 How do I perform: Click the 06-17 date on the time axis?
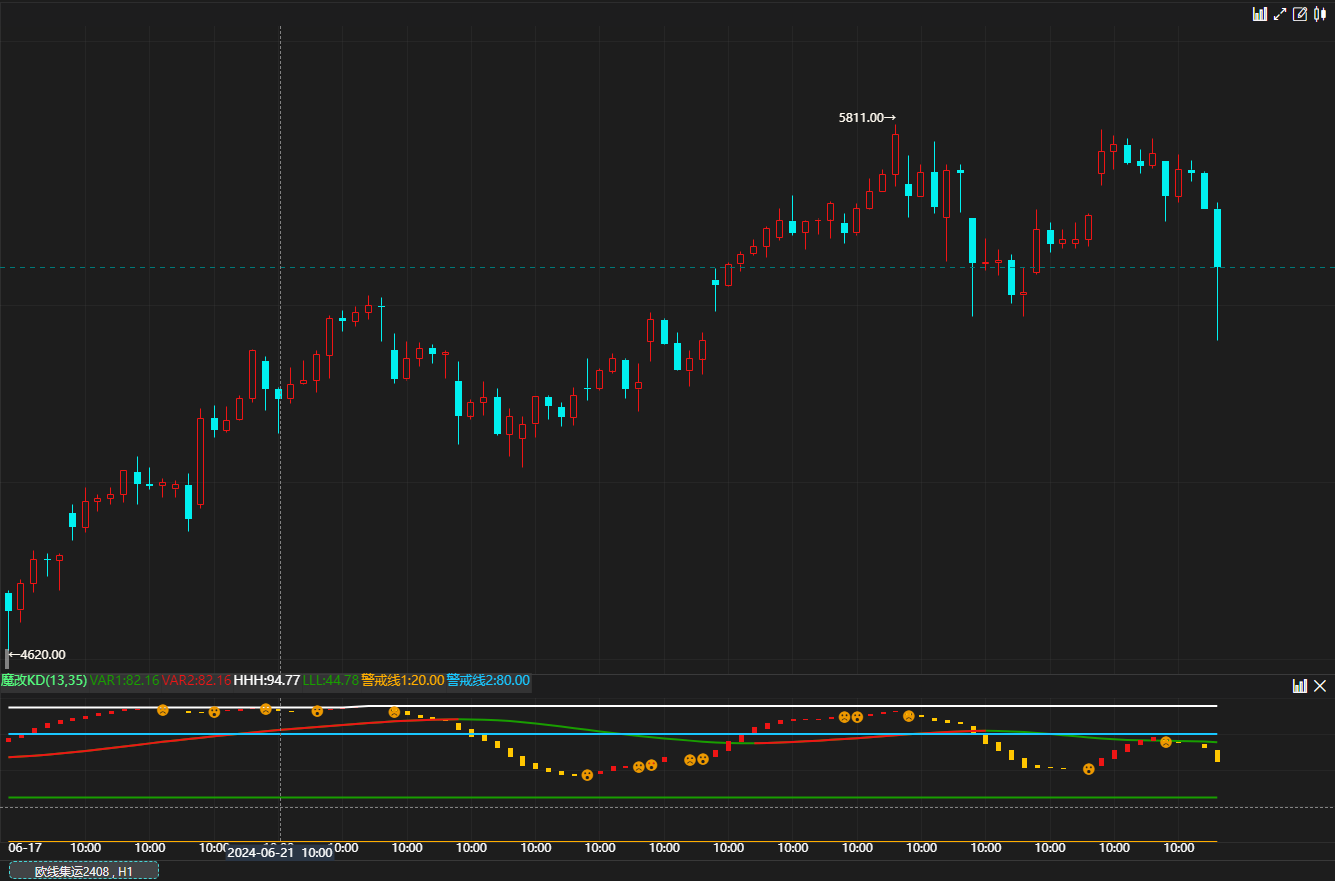coord(25,848)
